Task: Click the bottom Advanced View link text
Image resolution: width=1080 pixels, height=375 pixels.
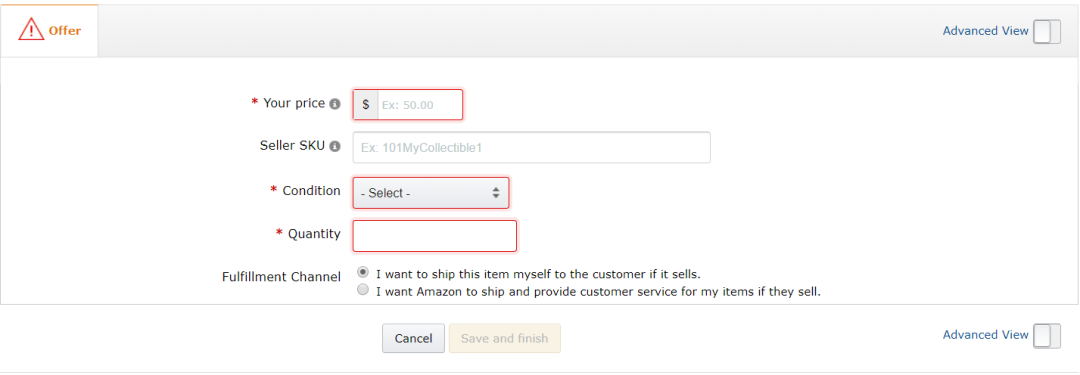Action: click(x=986, y=335)
